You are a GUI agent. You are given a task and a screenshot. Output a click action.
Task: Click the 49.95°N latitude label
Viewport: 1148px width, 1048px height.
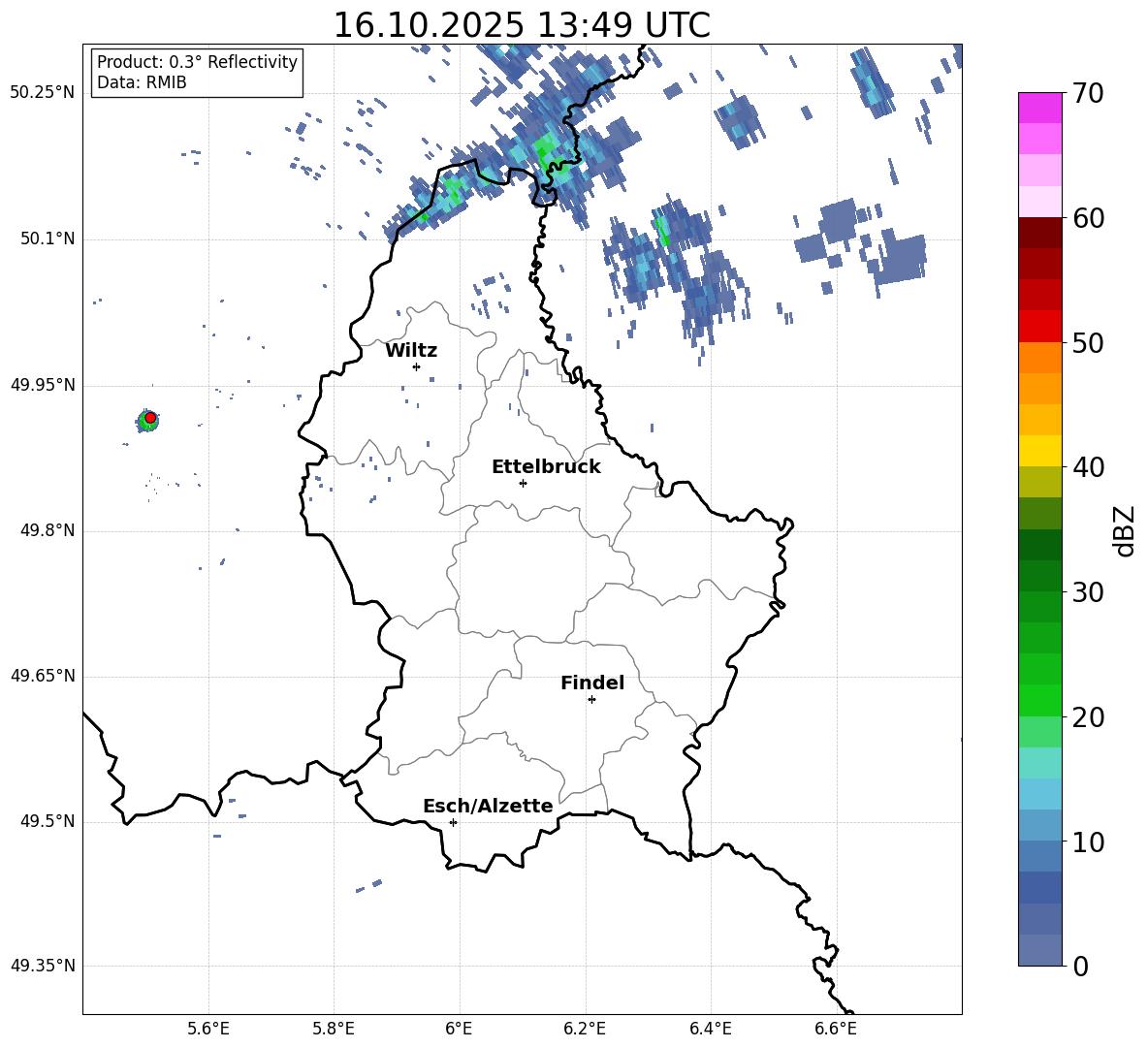(43, 385)
